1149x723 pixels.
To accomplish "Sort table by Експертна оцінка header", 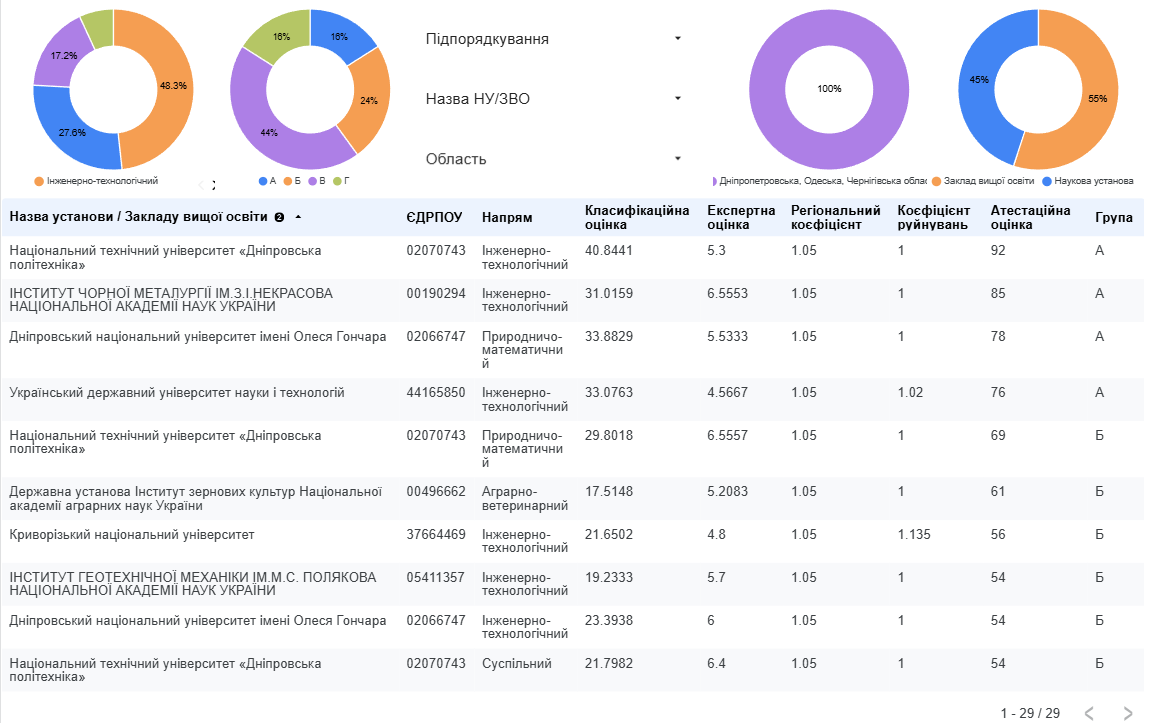I will [741, 218].
